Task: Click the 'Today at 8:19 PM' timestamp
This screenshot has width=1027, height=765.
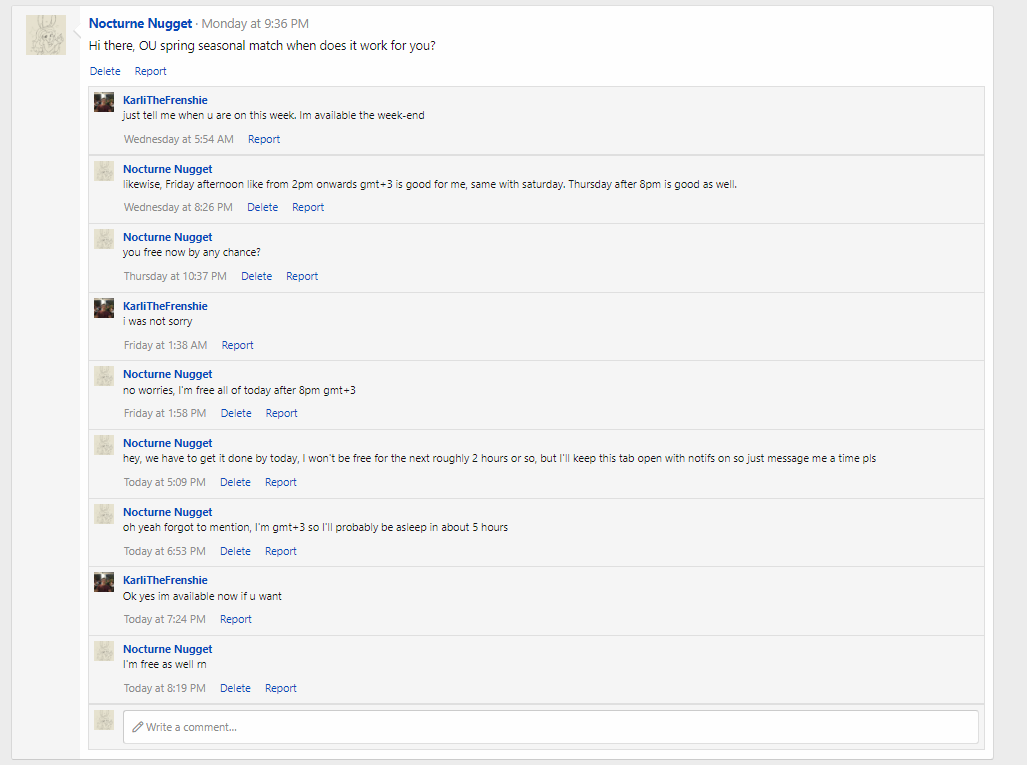Action: [164, 688]
